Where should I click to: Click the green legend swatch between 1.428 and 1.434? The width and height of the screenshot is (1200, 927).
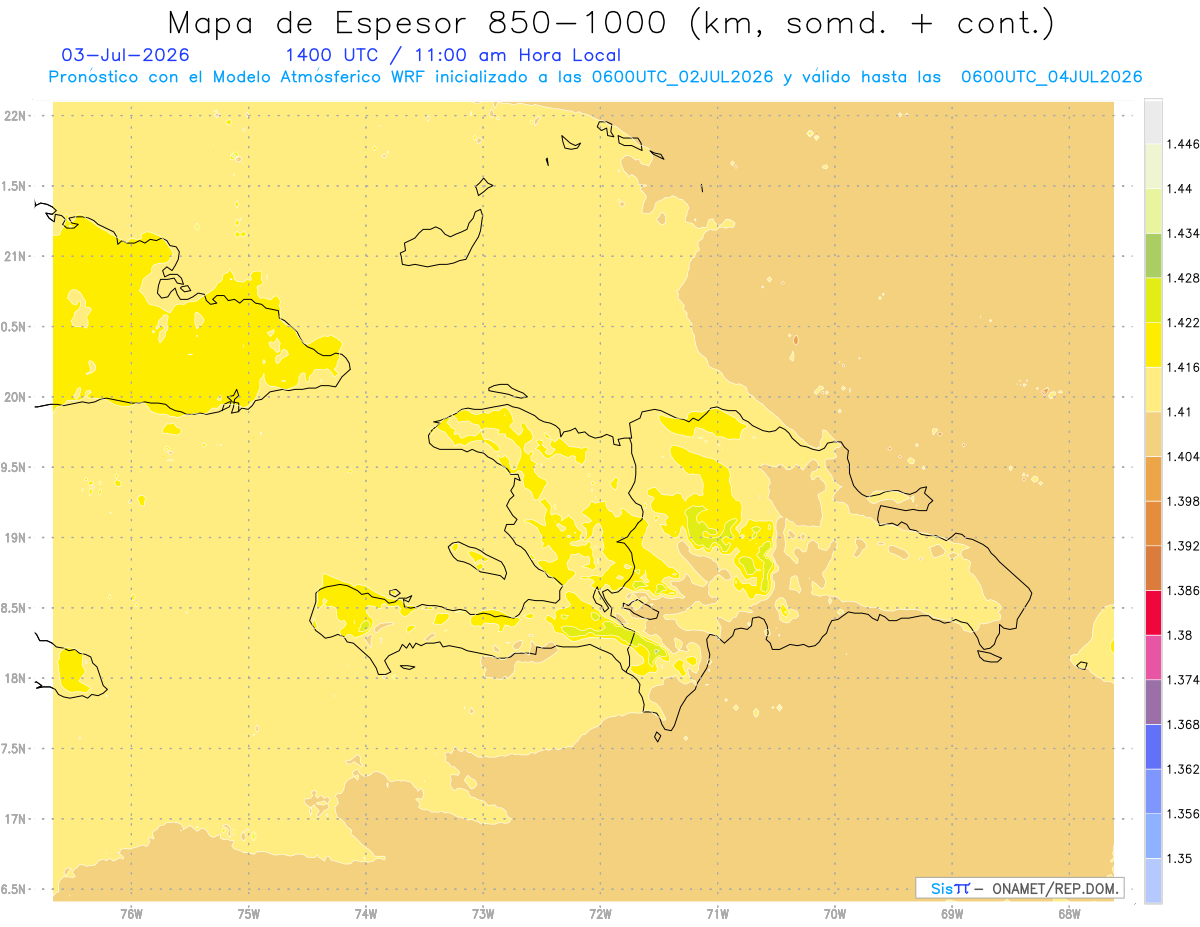(x=1153, y=255)
